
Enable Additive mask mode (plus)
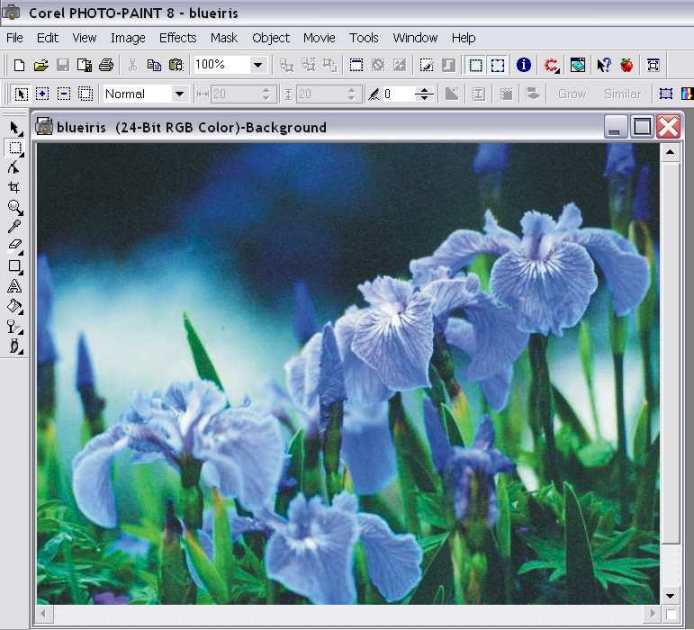42,94
